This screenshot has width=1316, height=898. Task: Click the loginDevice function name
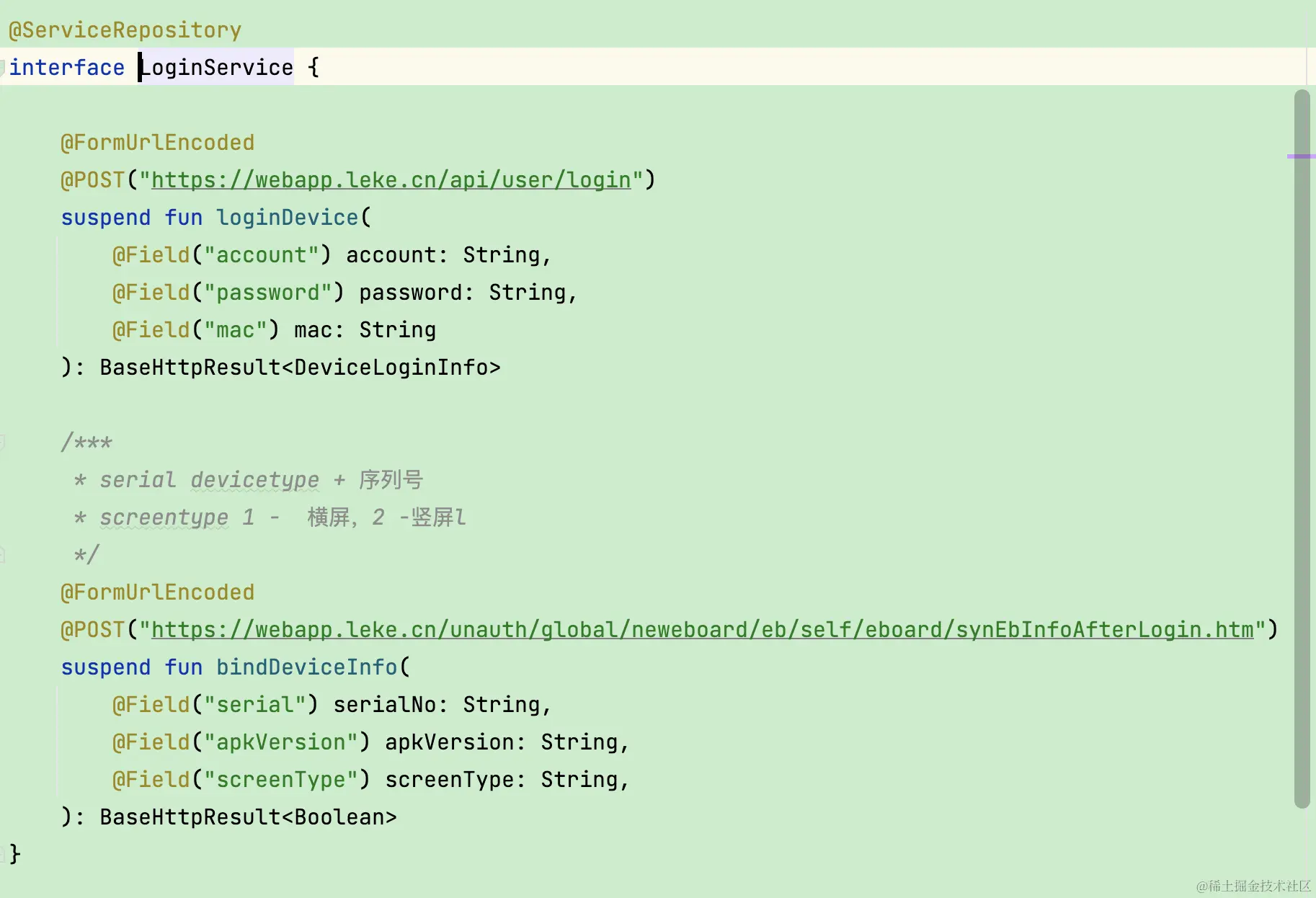[x=287, y=218]
